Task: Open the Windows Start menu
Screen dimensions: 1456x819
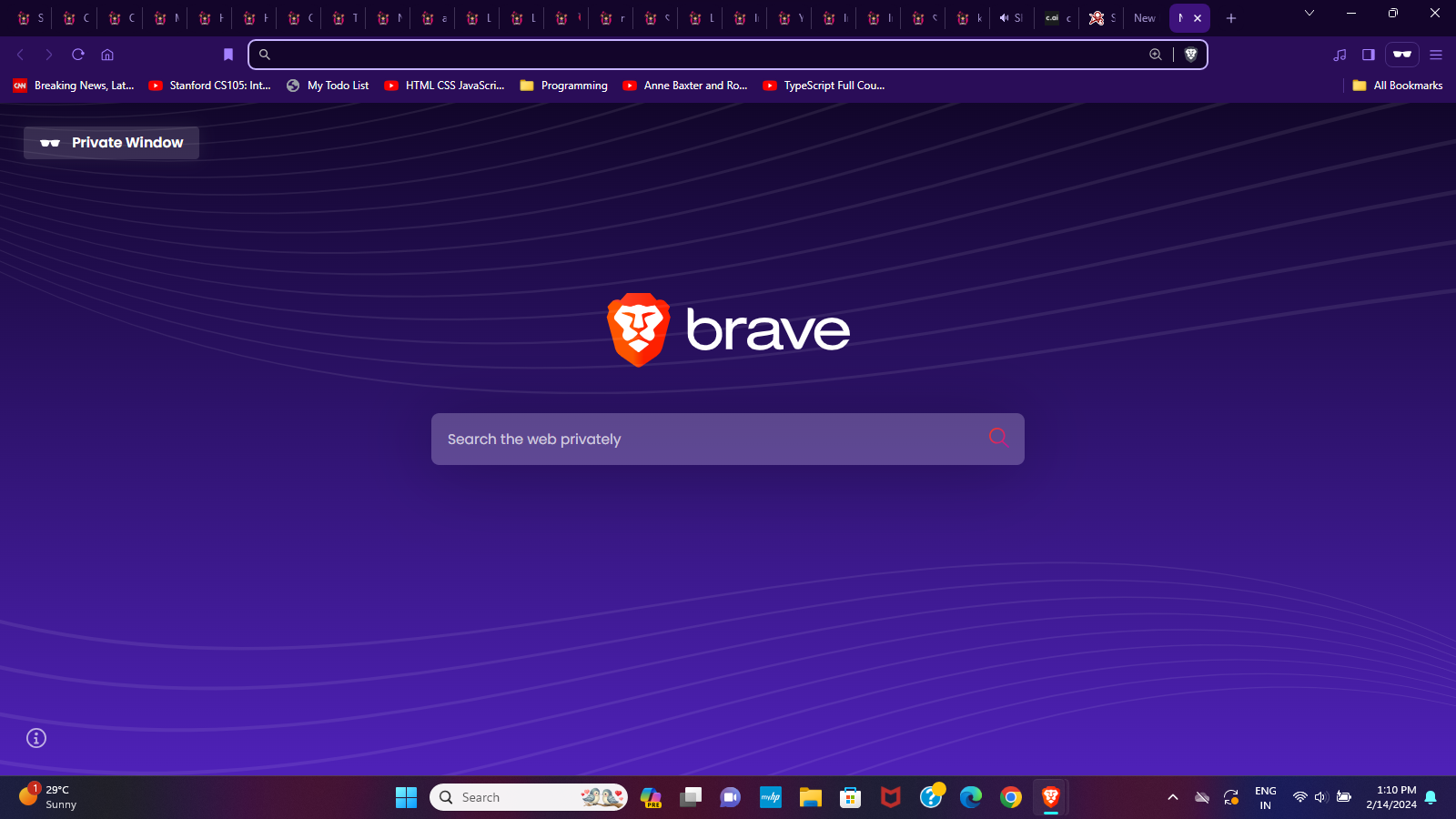Action: (x=406, y=797)
